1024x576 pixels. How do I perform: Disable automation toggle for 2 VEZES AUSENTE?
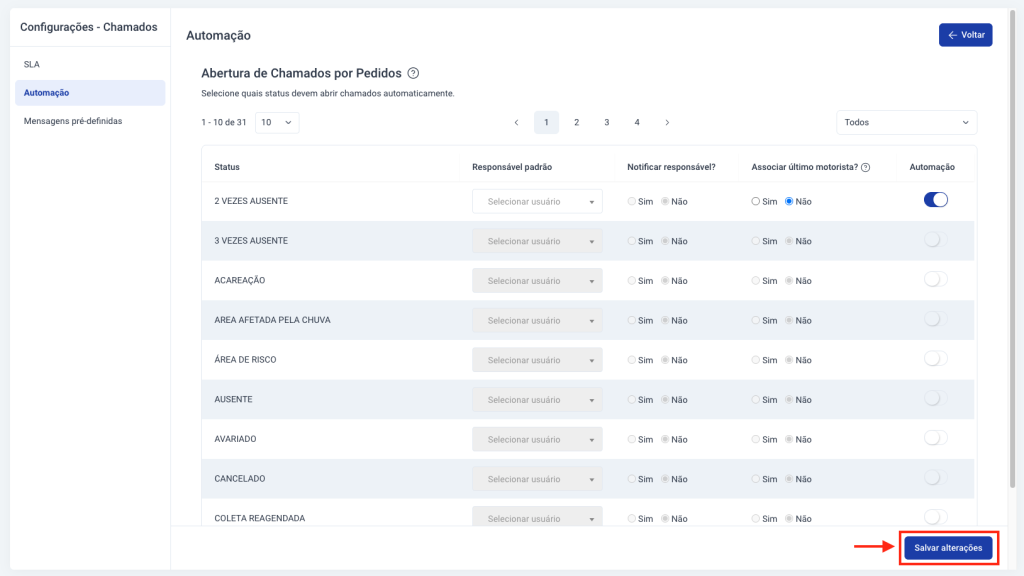click(x=935, y=200)
